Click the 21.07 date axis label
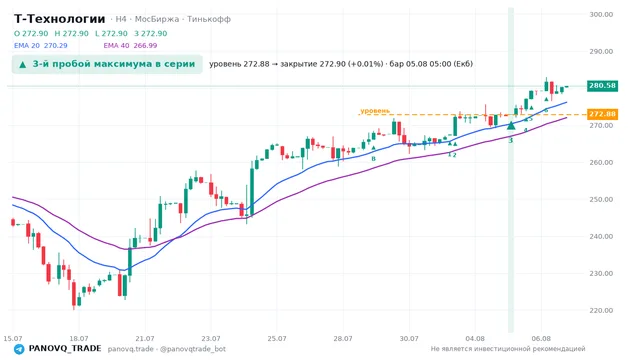The width and height of the screenshot is (640, 360). pyautogui.click(x=145, y=339)
